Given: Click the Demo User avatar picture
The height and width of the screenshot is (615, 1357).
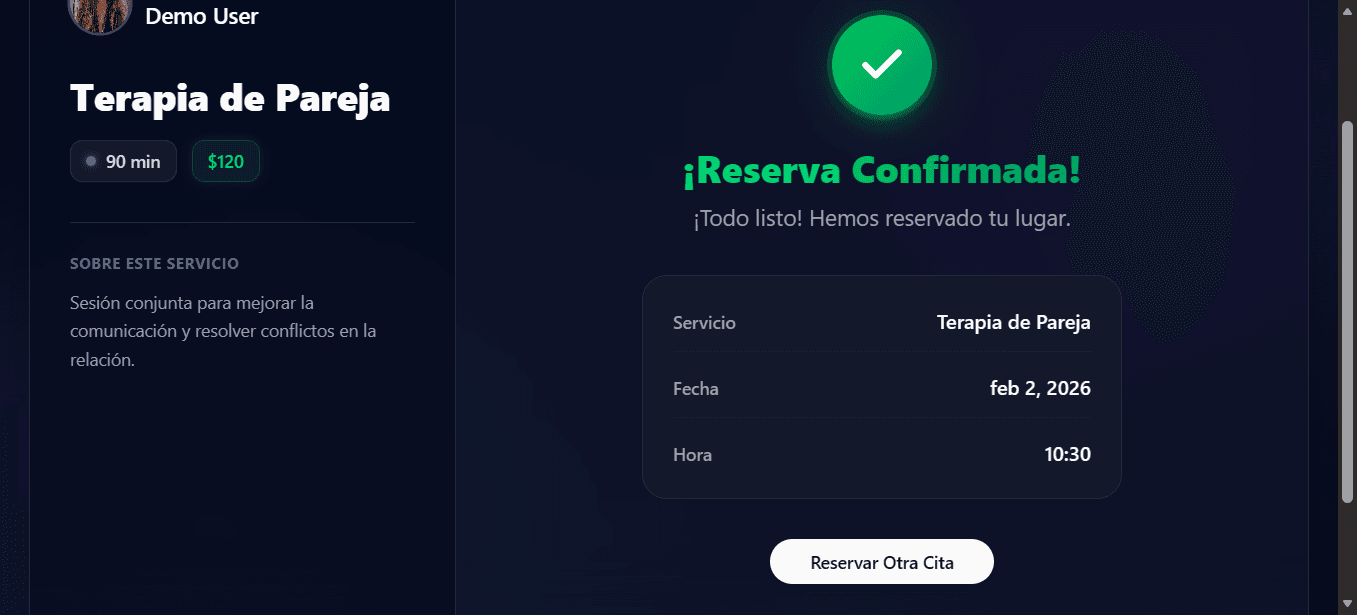Looking at the screenshot, I should pos(99,13).
